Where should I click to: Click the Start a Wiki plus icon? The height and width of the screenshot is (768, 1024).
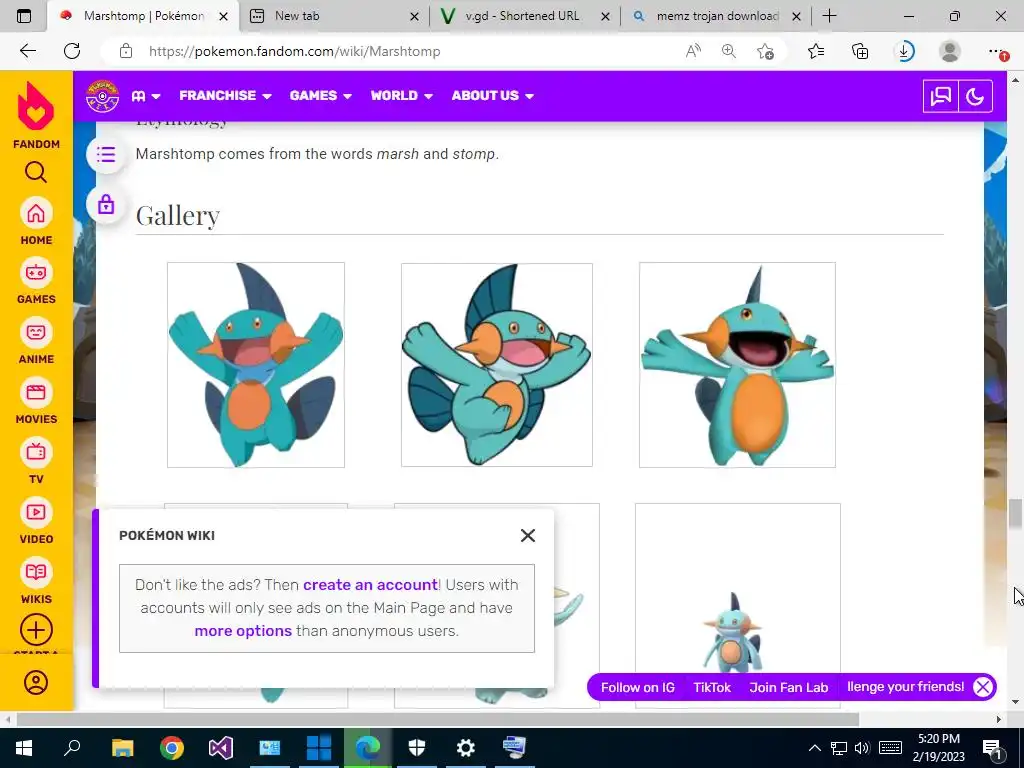[36, 630]
